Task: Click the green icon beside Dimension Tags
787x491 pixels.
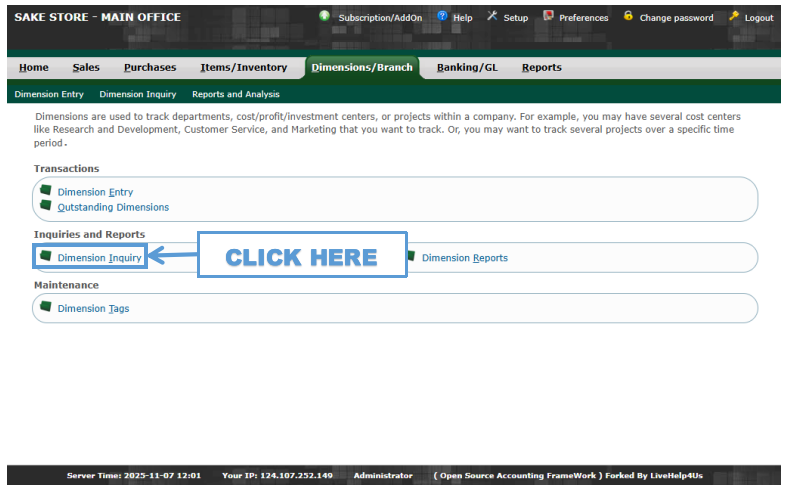Action: (x=45, y=307)
